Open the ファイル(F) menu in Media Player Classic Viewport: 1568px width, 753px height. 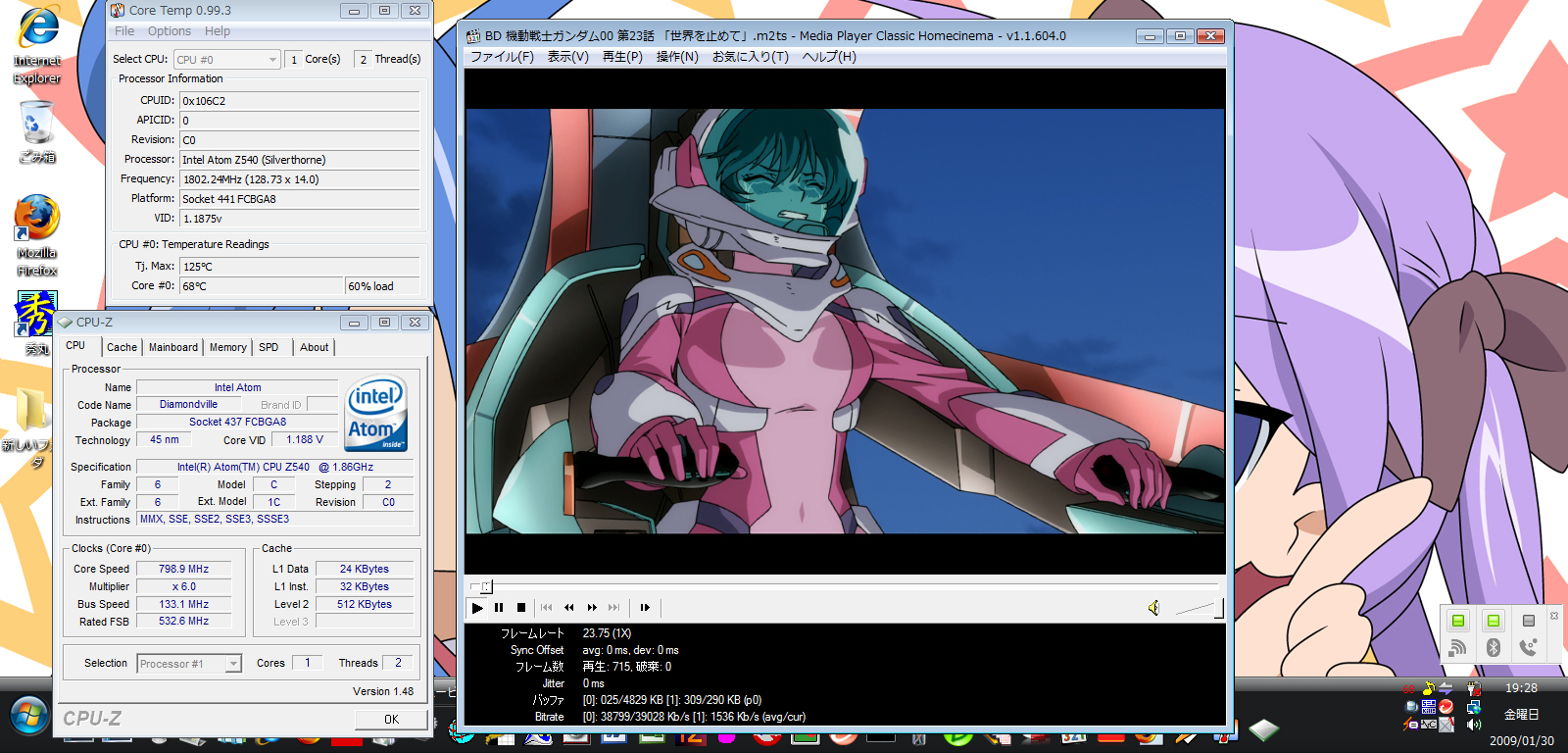[x=502, y=57]
